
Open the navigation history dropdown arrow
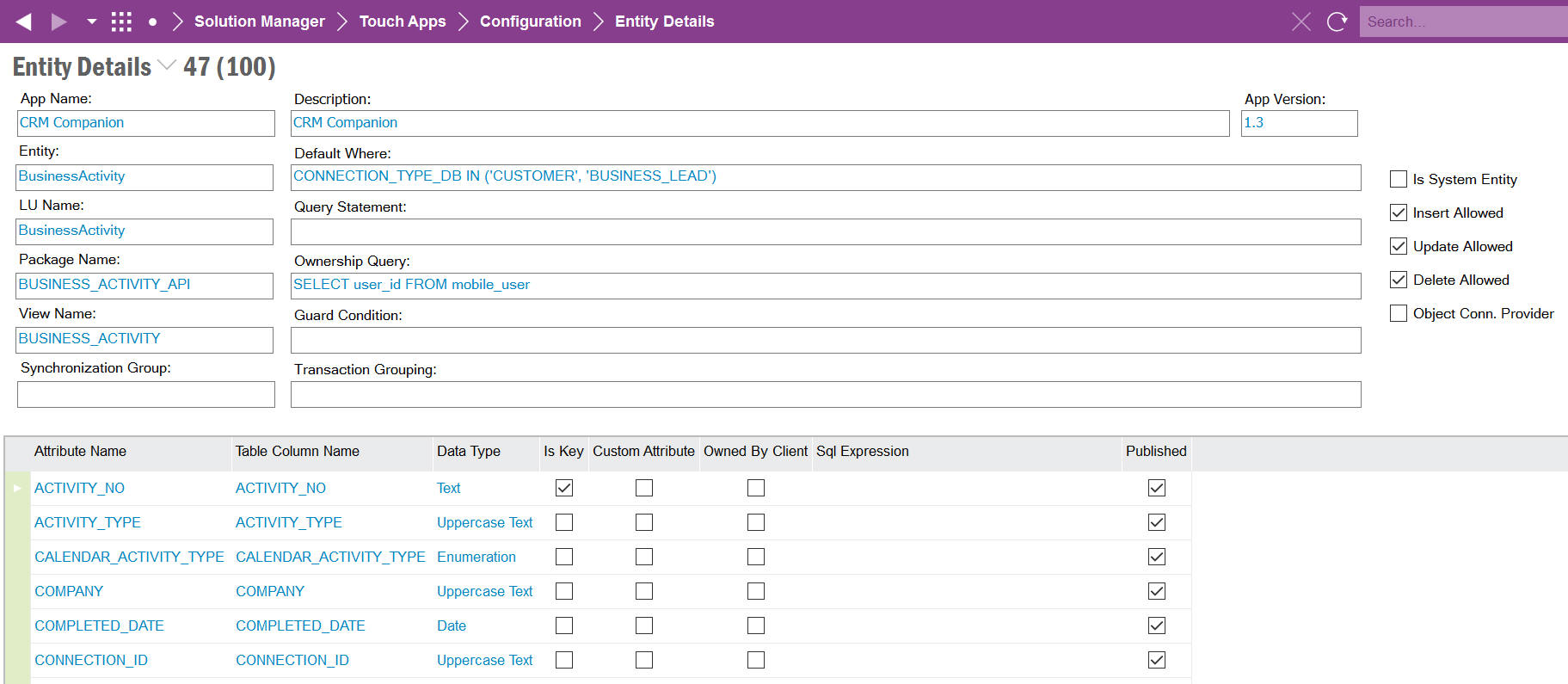click(x=91, y=22)
